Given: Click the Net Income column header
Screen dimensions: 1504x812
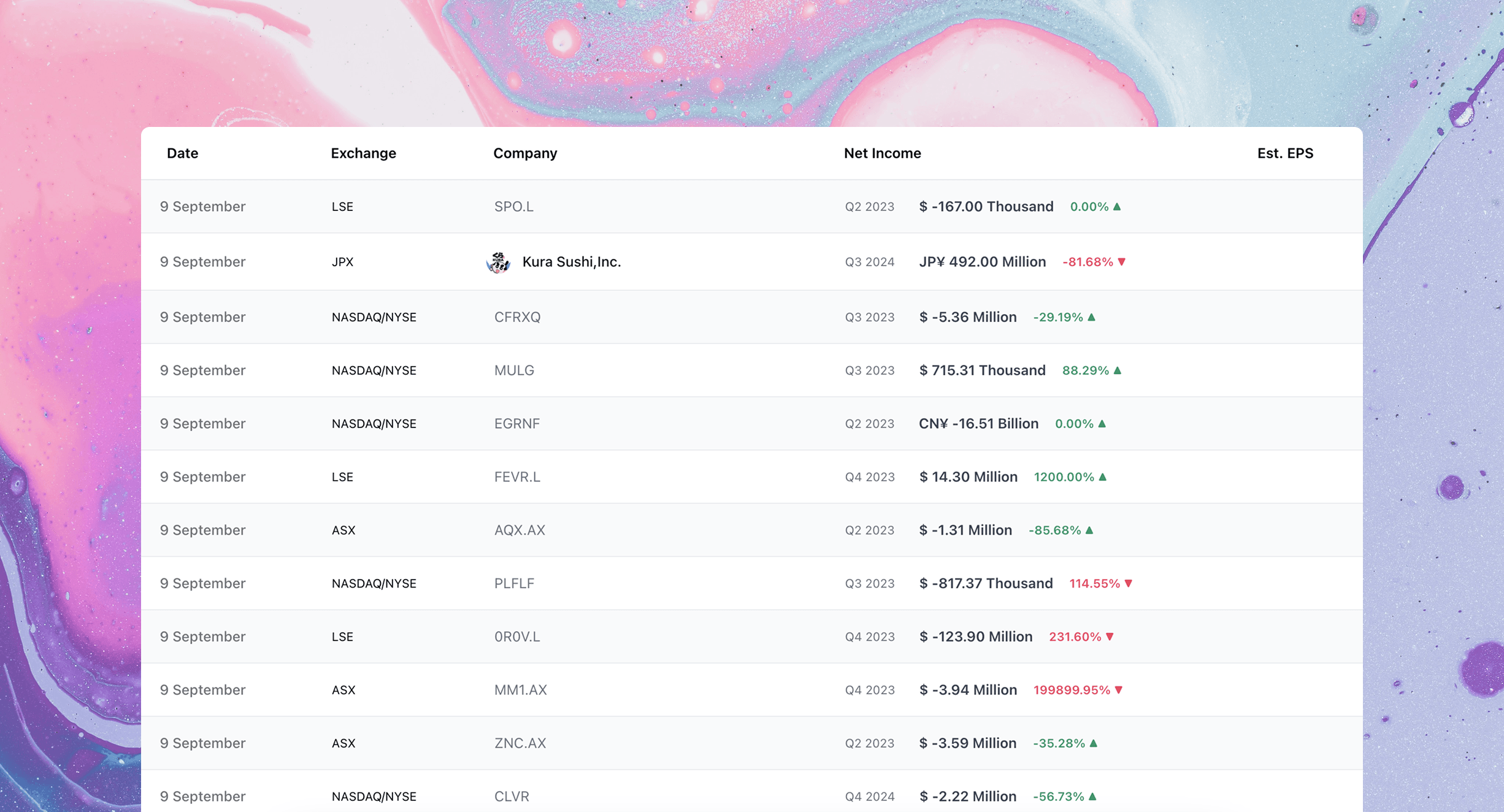Looking at the screenshot, I should click(882, 153).
